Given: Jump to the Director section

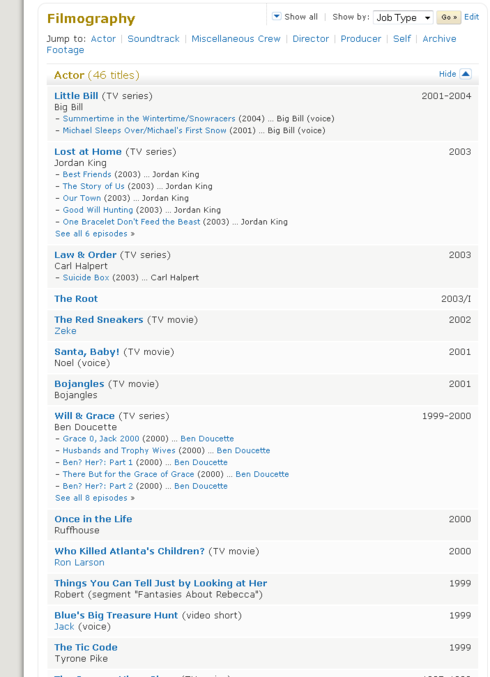Looking at the screenshot, I should 310,39.
